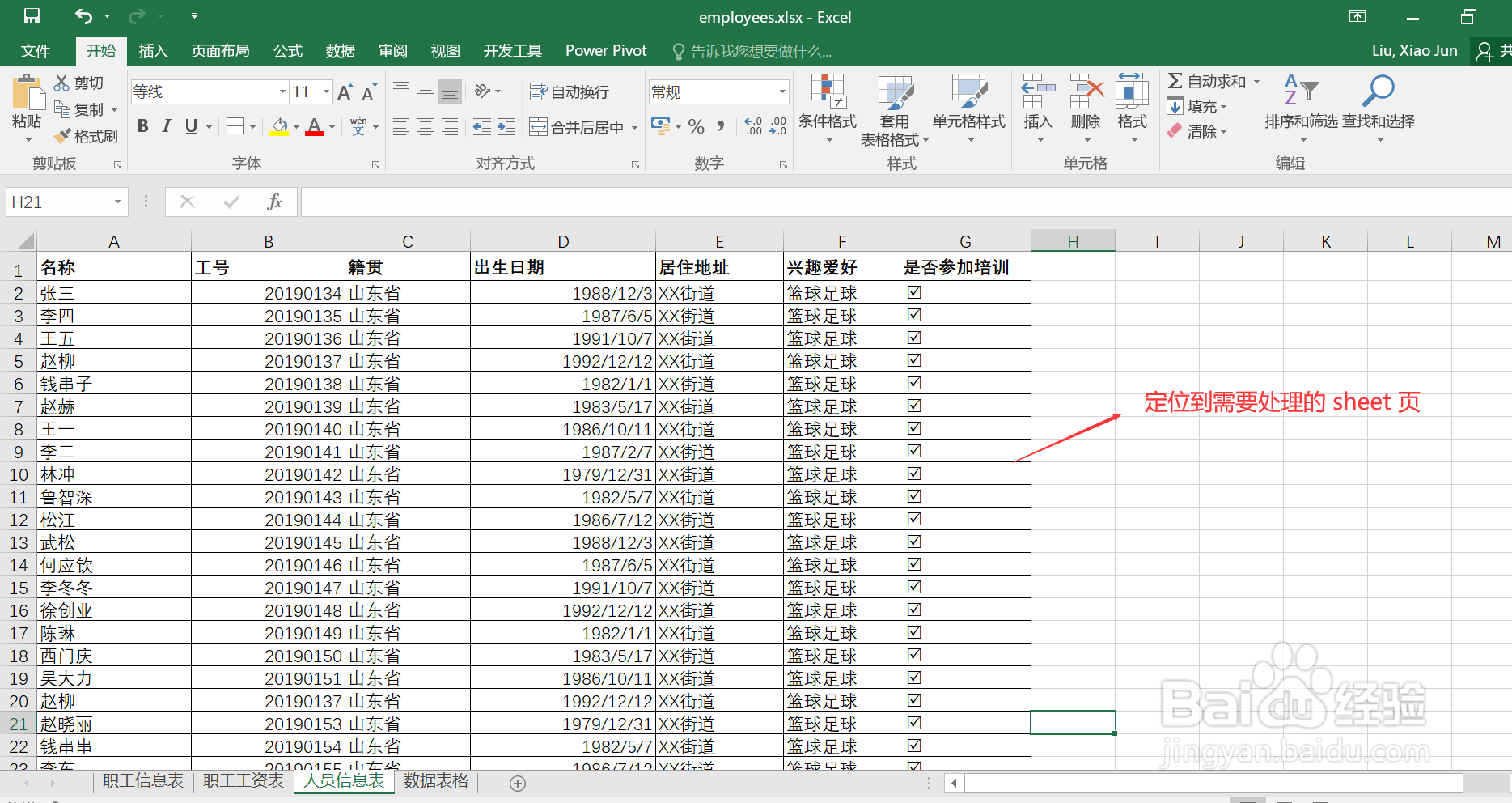Open the font name dropdown

[282, 91]
